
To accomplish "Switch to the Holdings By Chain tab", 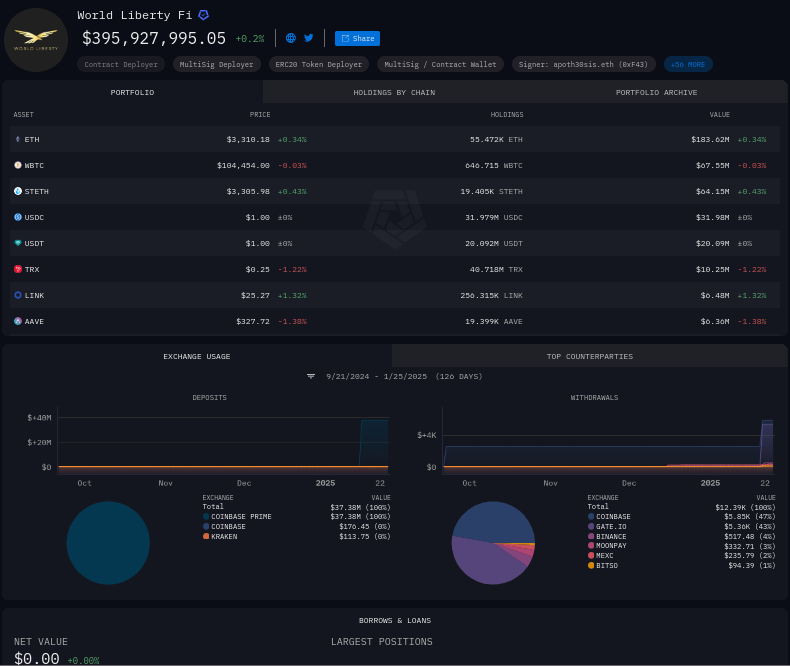I will (394, 92).
